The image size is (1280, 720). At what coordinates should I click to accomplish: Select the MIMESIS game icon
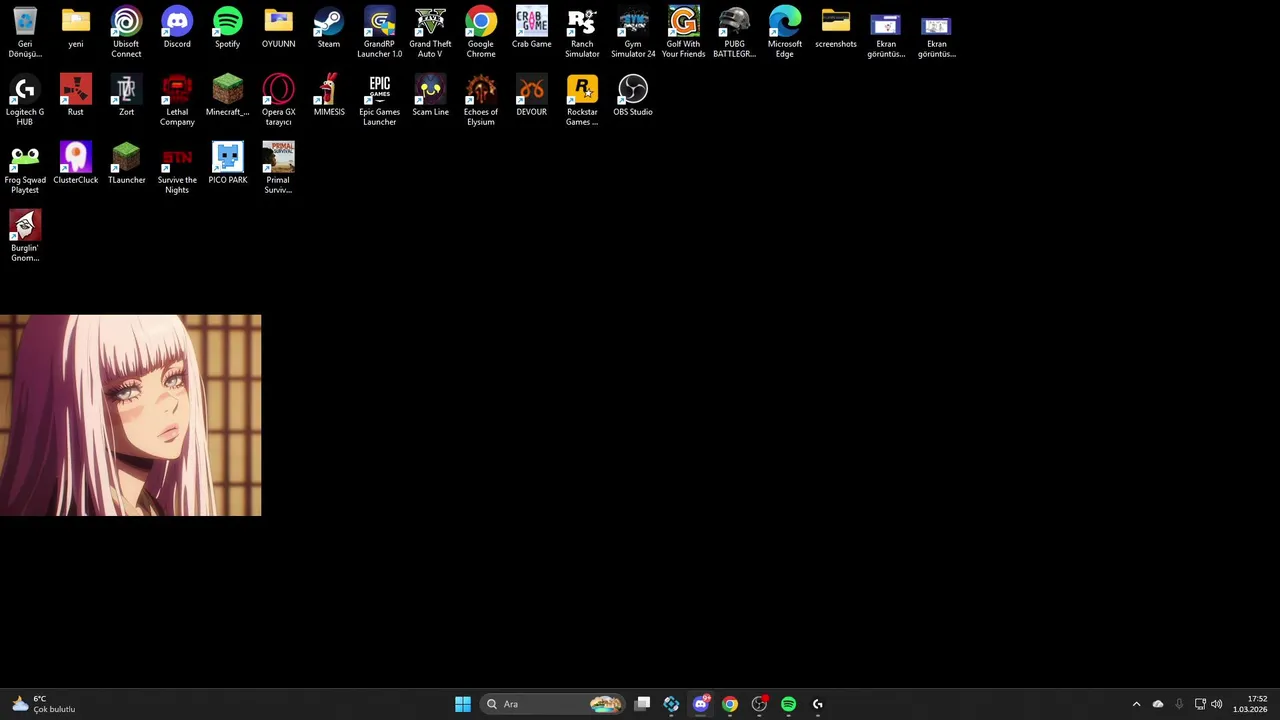328,96
